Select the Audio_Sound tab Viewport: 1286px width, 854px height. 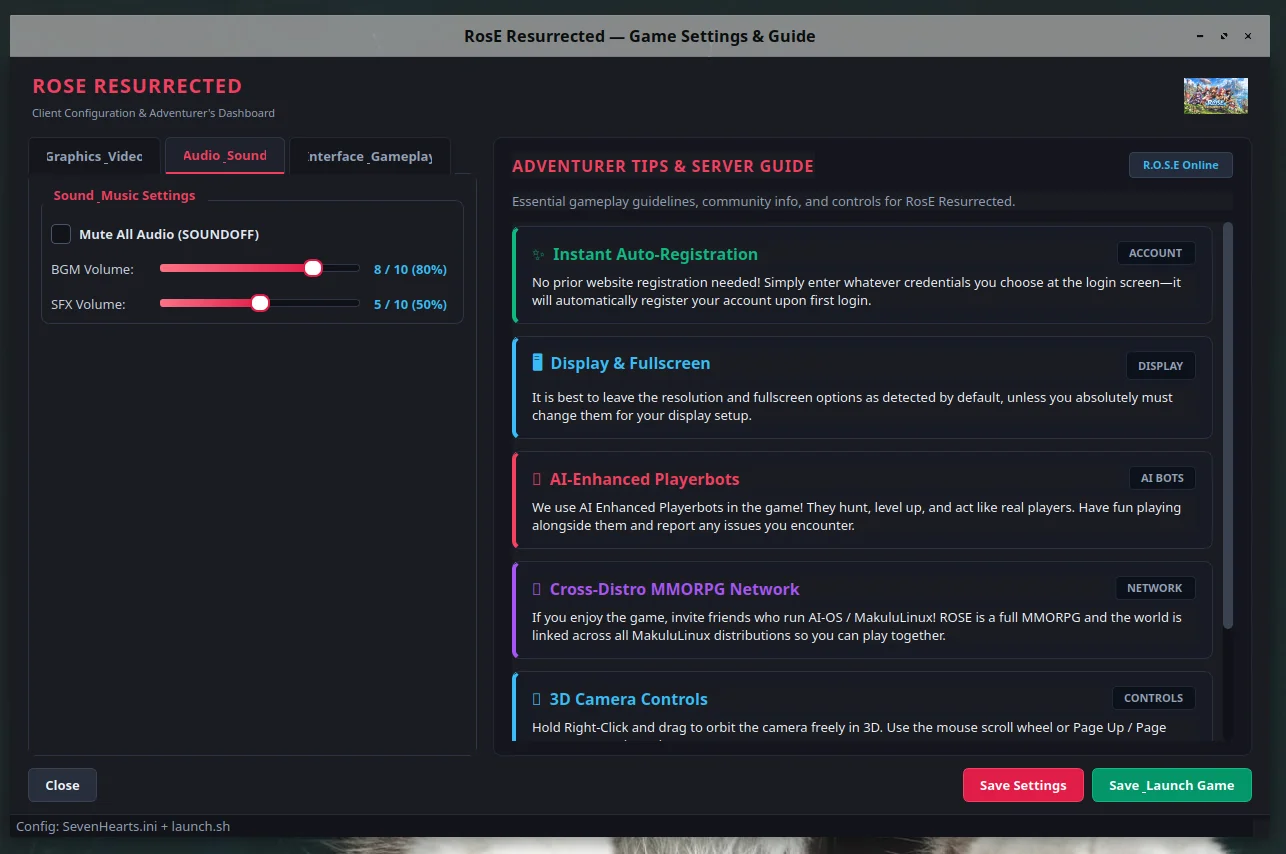[225, 156]
